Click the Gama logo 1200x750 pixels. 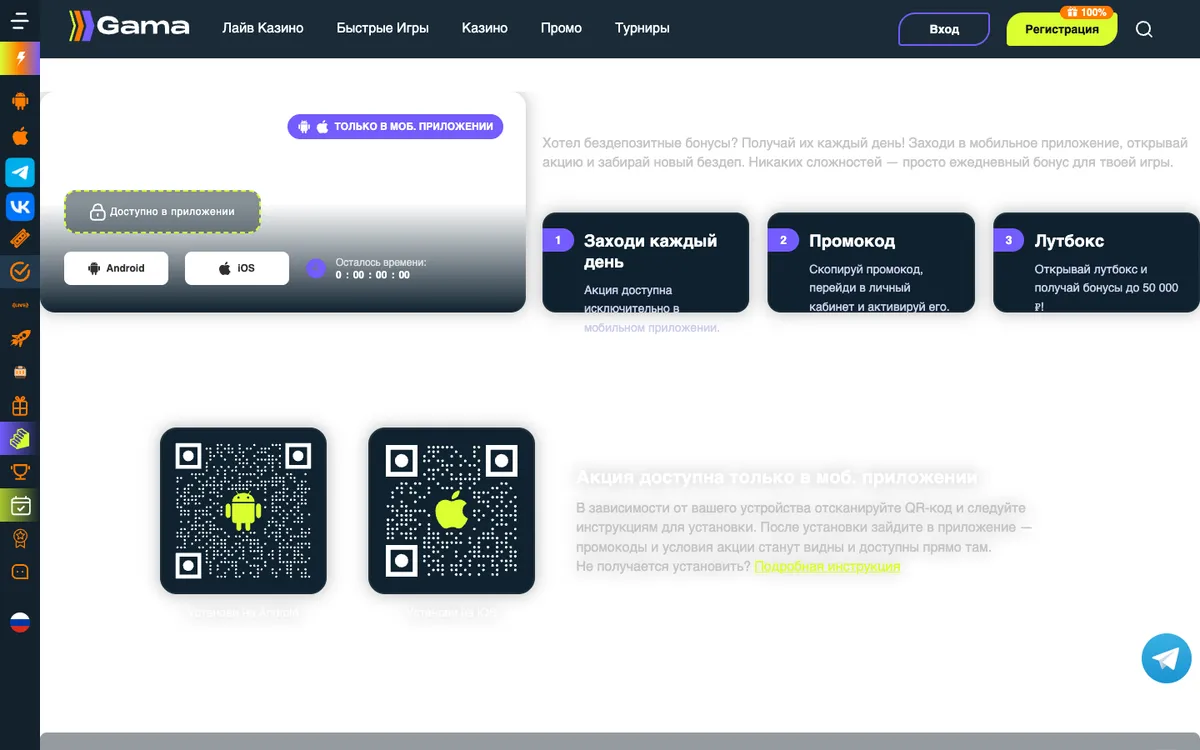pos(129,27)
